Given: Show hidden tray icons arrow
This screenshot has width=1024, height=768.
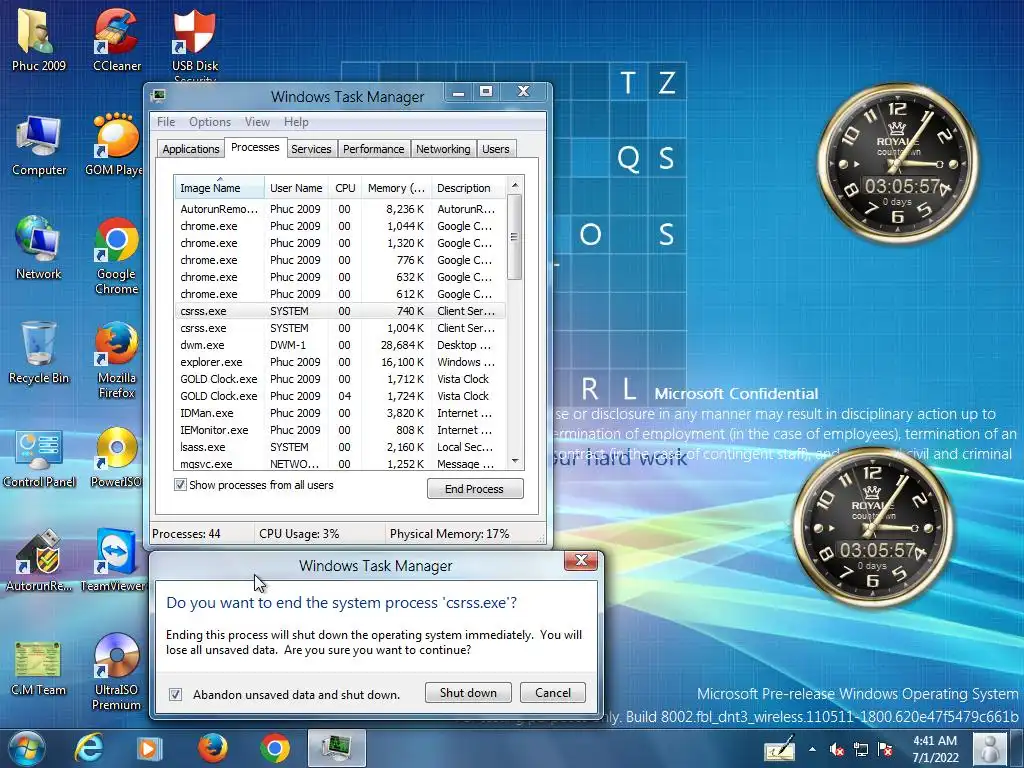Looking at the screenshot, I should click(812, 750).
